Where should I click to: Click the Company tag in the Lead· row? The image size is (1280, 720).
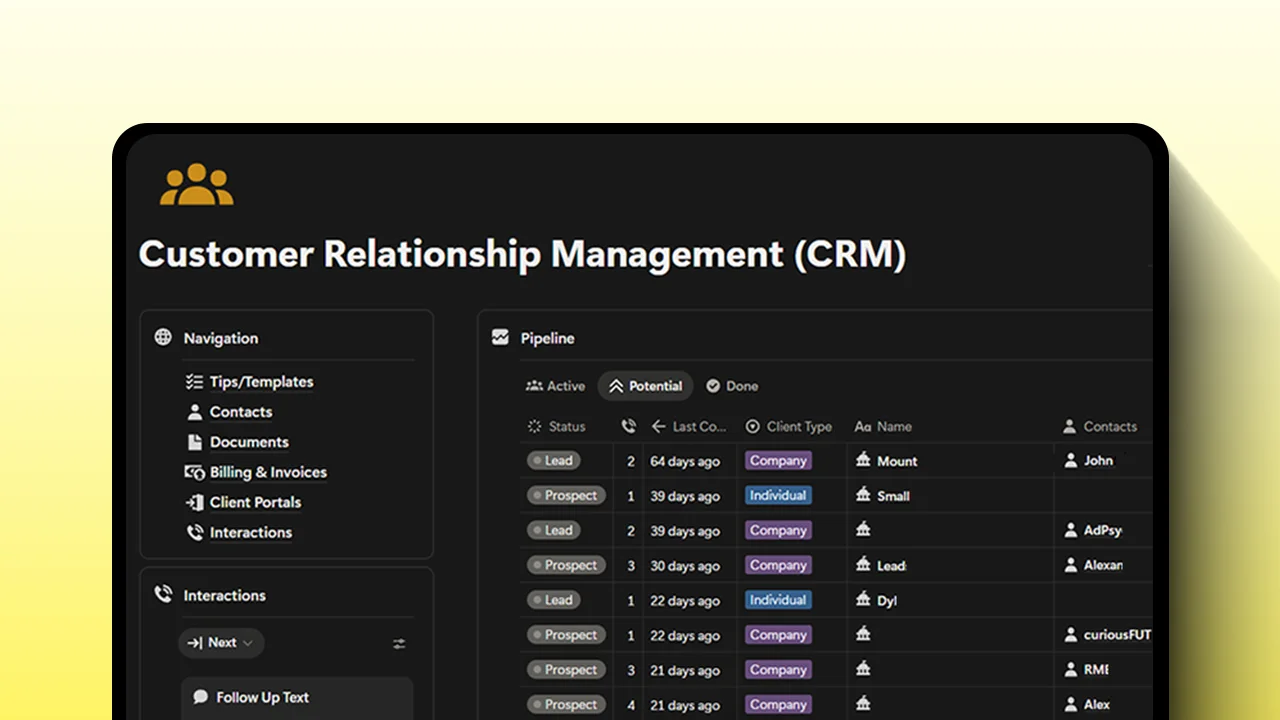coord(778,565)
